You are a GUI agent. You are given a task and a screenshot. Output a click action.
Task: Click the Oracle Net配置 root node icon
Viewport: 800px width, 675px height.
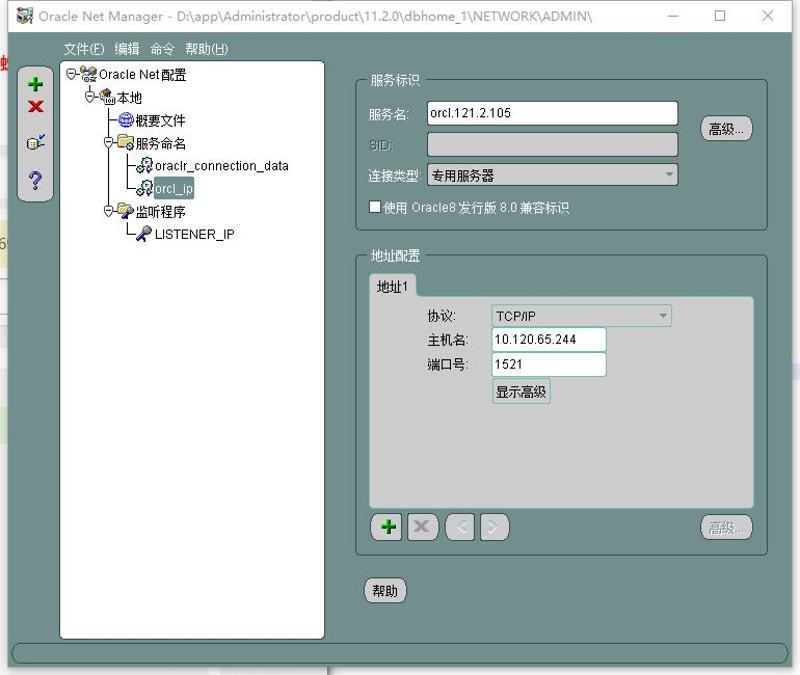[x=88, y=74]
